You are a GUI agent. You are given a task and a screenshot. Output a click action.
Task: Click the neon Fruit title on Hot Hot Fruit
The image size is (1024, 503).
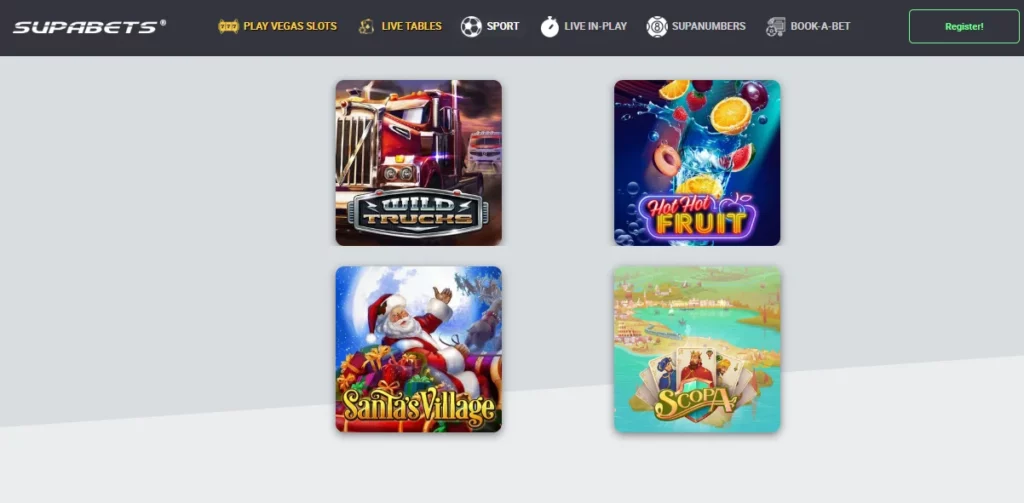coord(701,223)
